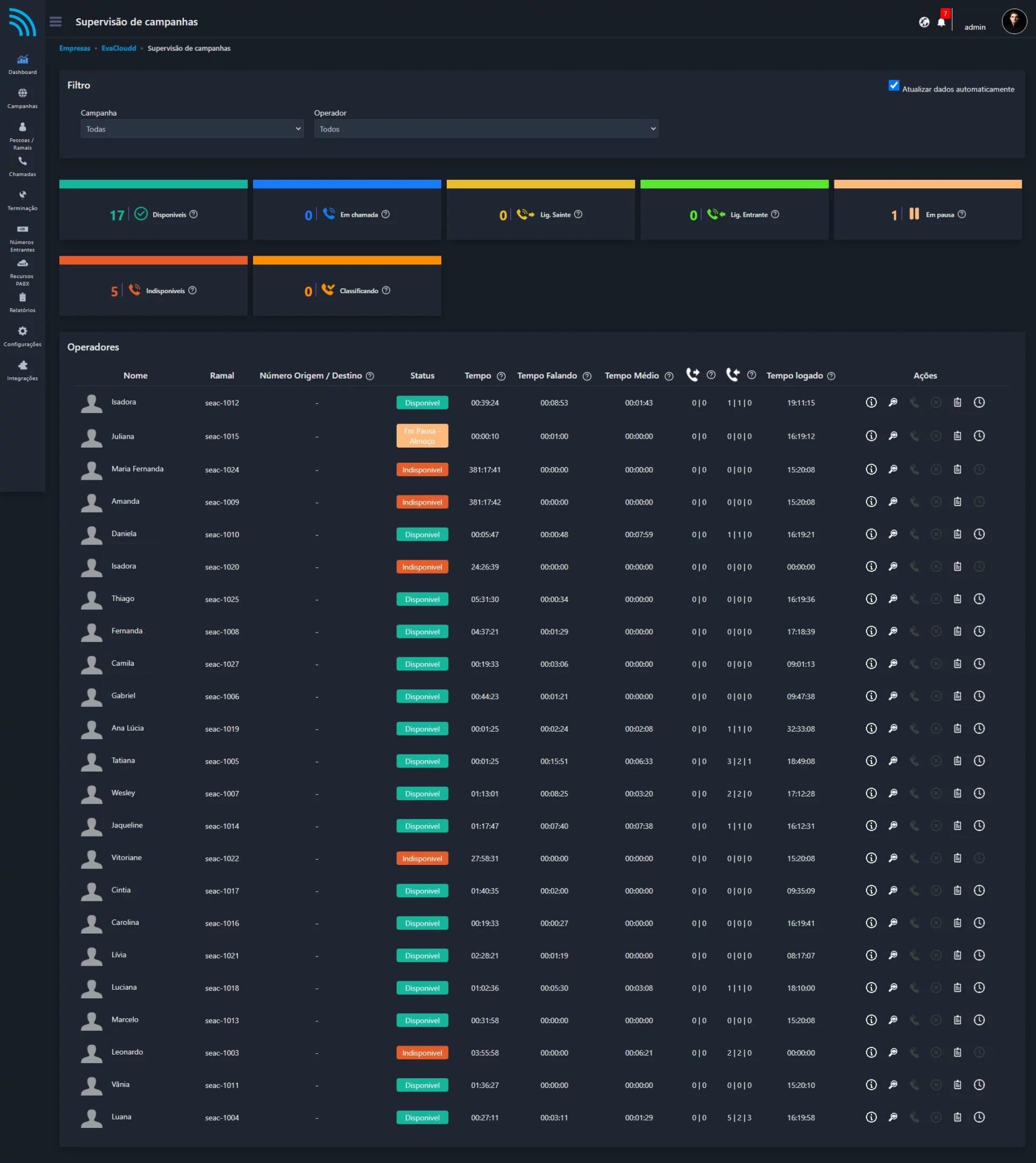This screenshot has height=1163, width=1036.
Task: Uncheck Atualizar dados automaticamente checkbox
Action: (x=894, y=85)
